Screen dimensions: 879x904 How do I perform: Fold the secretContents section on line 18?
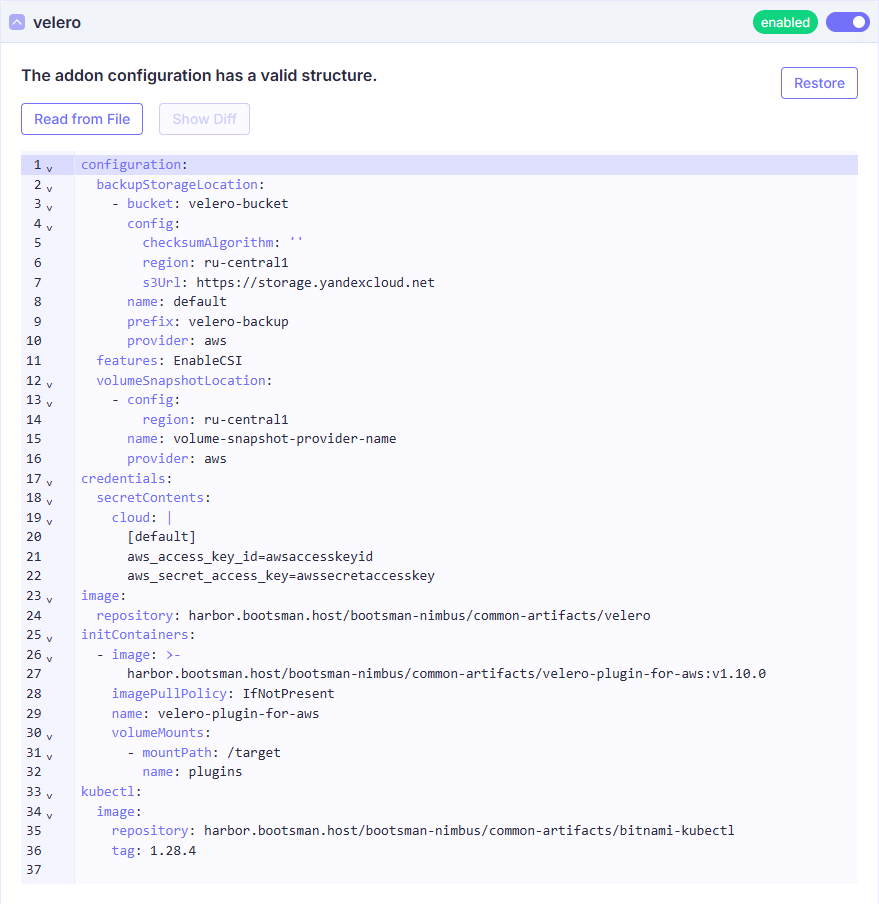point(49,500)
